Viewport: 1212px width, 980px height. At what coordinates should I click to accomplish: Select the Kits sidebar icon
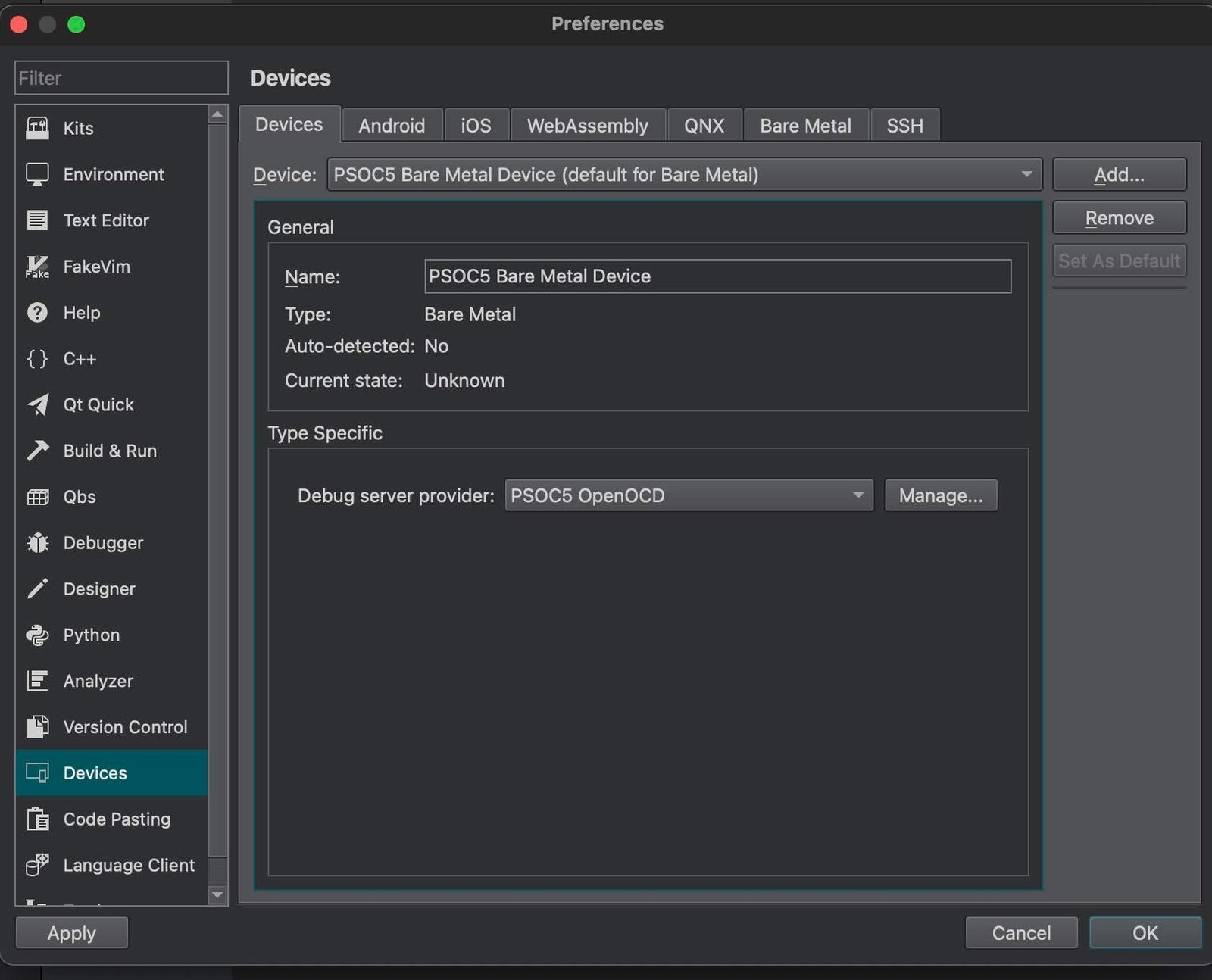click(36, 128)
